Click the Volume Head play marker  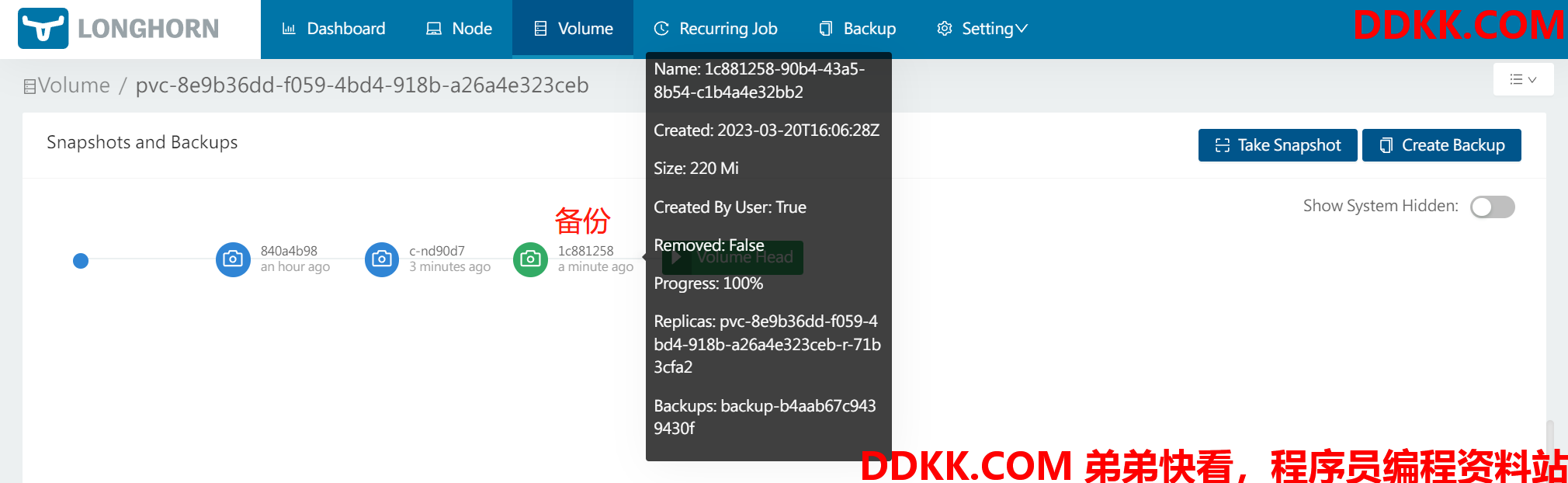(x=676, y=257)
